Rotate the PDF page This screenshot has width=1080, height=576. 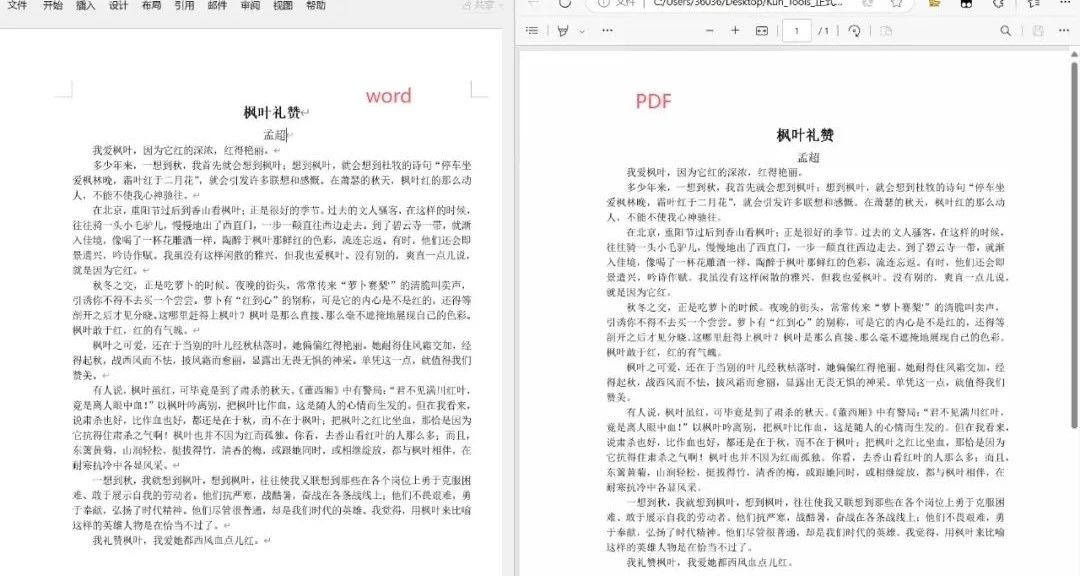tap(855, 30)
